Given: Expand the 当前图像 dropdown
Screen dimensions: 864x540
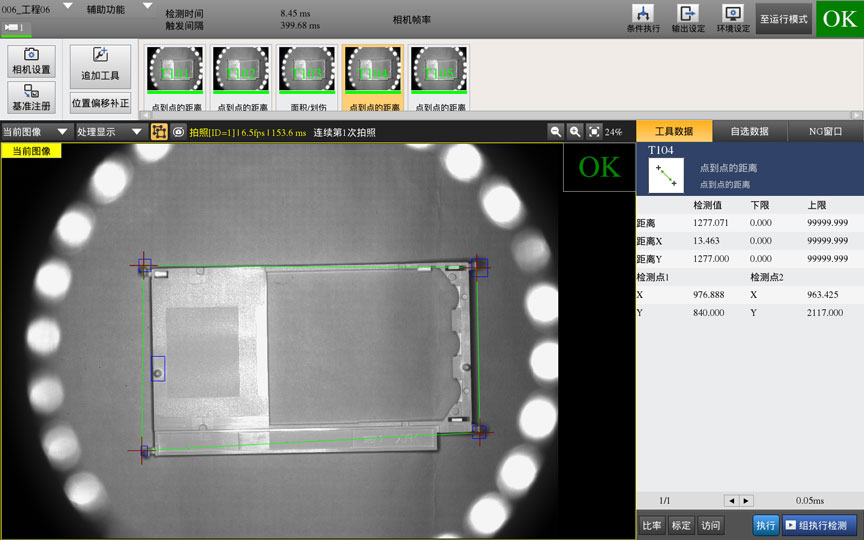Looking at the screenshot, I should point(62,131).
